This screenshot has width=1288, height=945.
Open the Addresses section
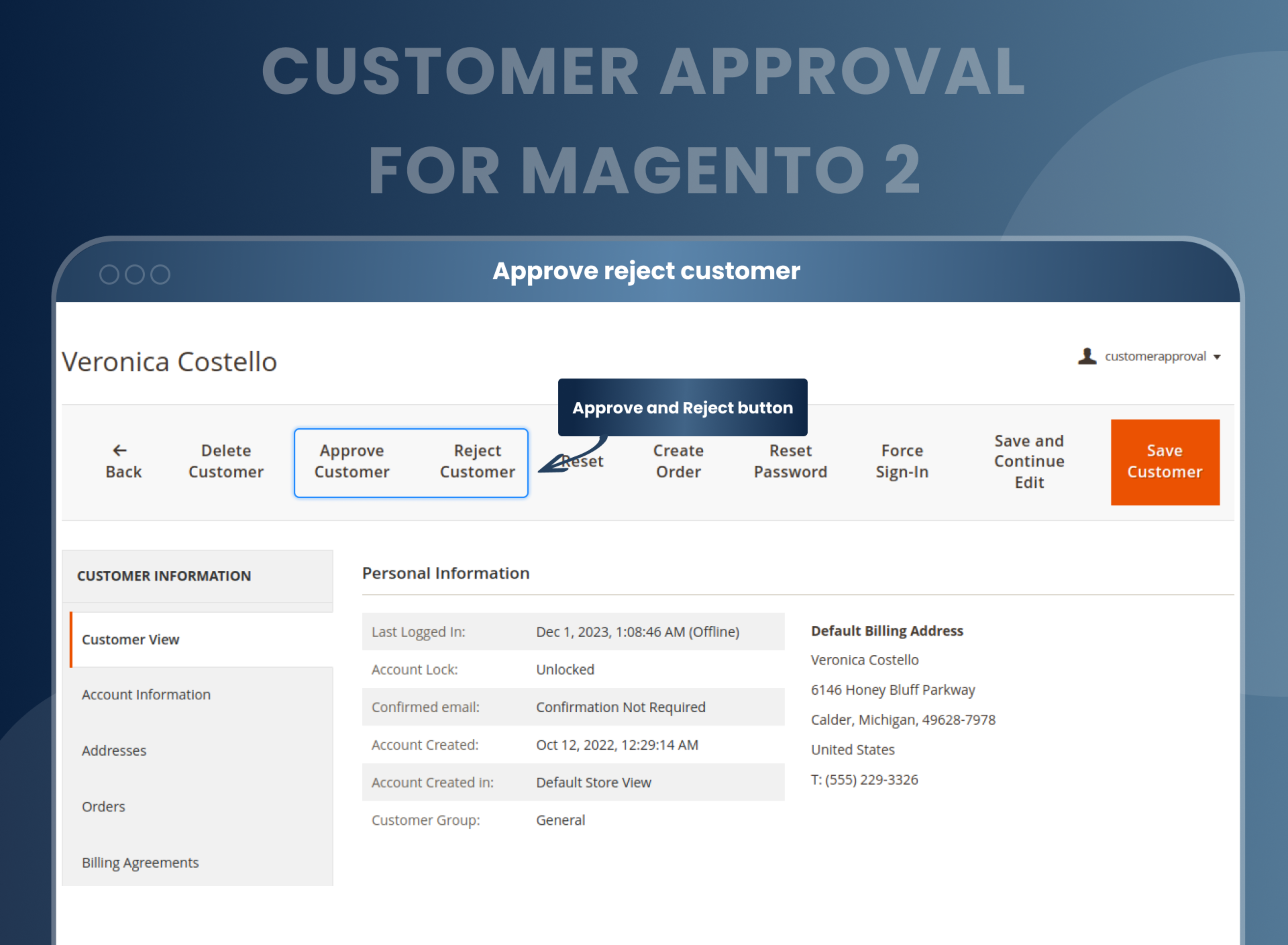click(x=114, y=750)
